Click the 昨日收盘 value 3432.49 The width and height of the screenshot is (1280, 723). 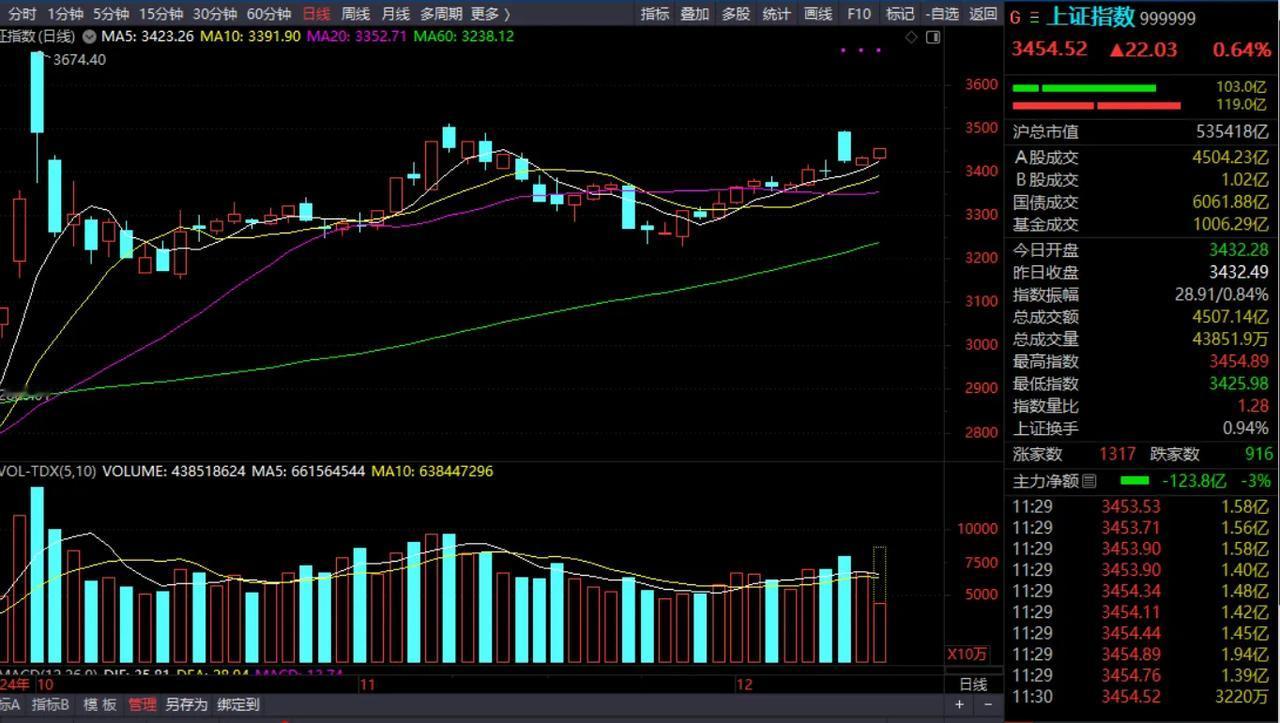click(x=1239, y=272)
